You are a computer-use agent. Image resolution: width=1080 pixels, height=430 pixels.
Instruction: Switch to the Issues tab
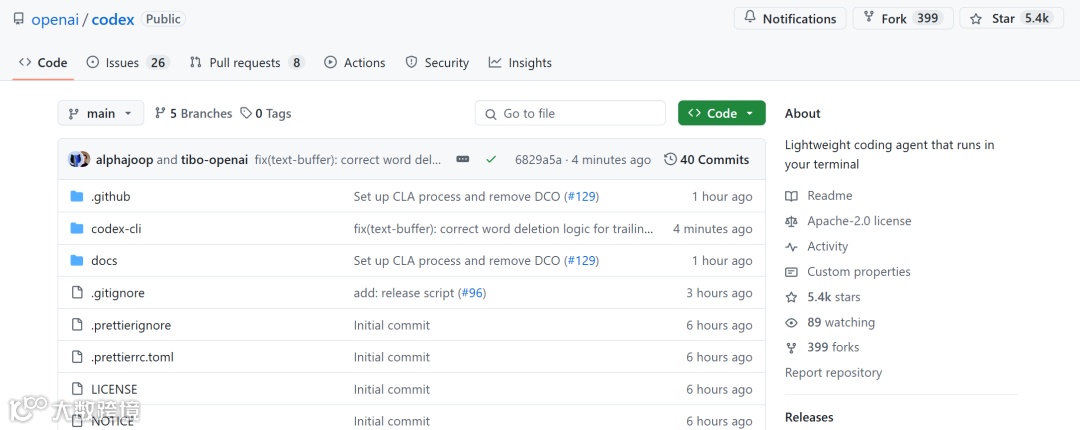(128, 63)
